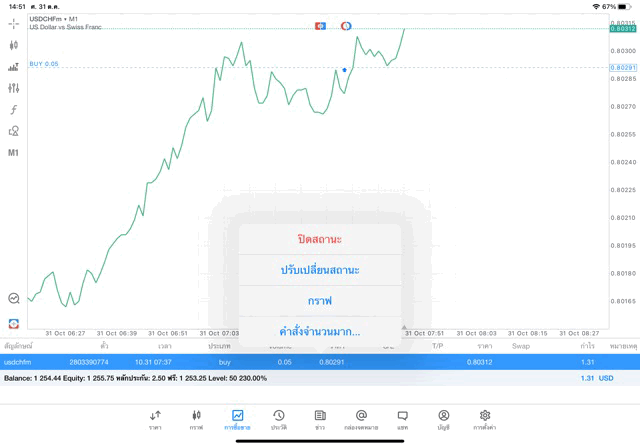Image resolution: width=640 pixels, height=447 pixels.
Task: Open the ข่าว (news) tab
Action: [x=319, y=419]
